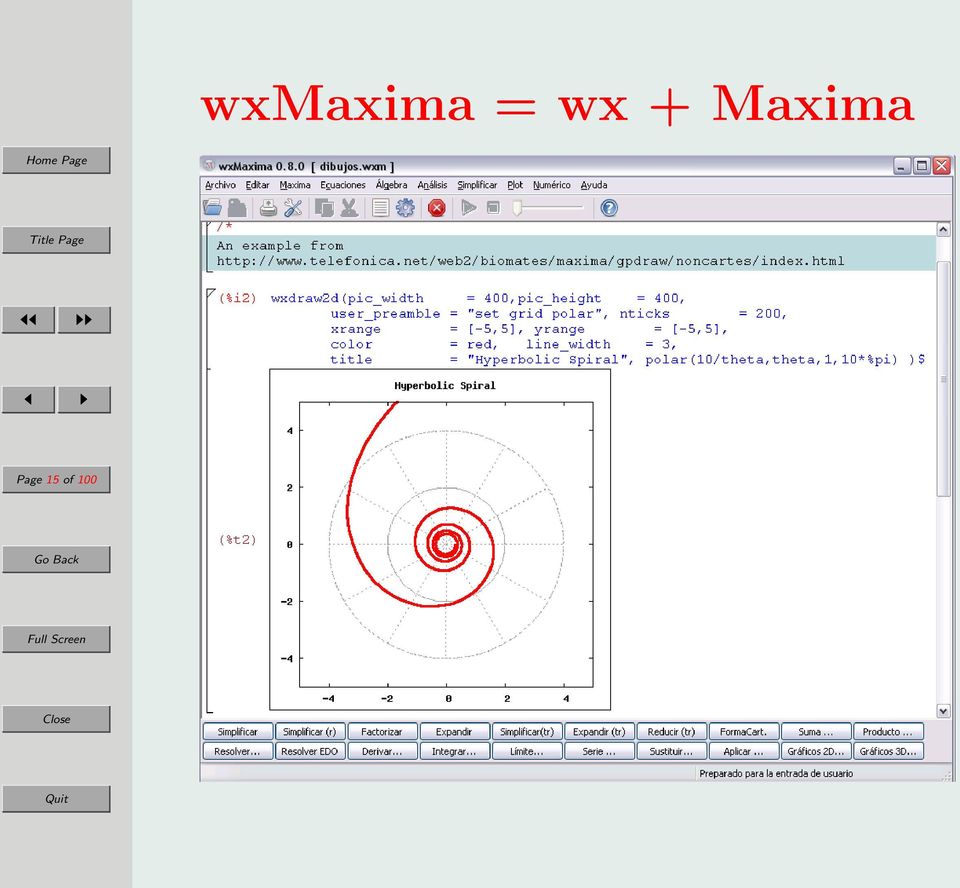Click the Gráficos 2D... button
The image size is (960, 888).
pyautogui.click(x=816, y=751)
